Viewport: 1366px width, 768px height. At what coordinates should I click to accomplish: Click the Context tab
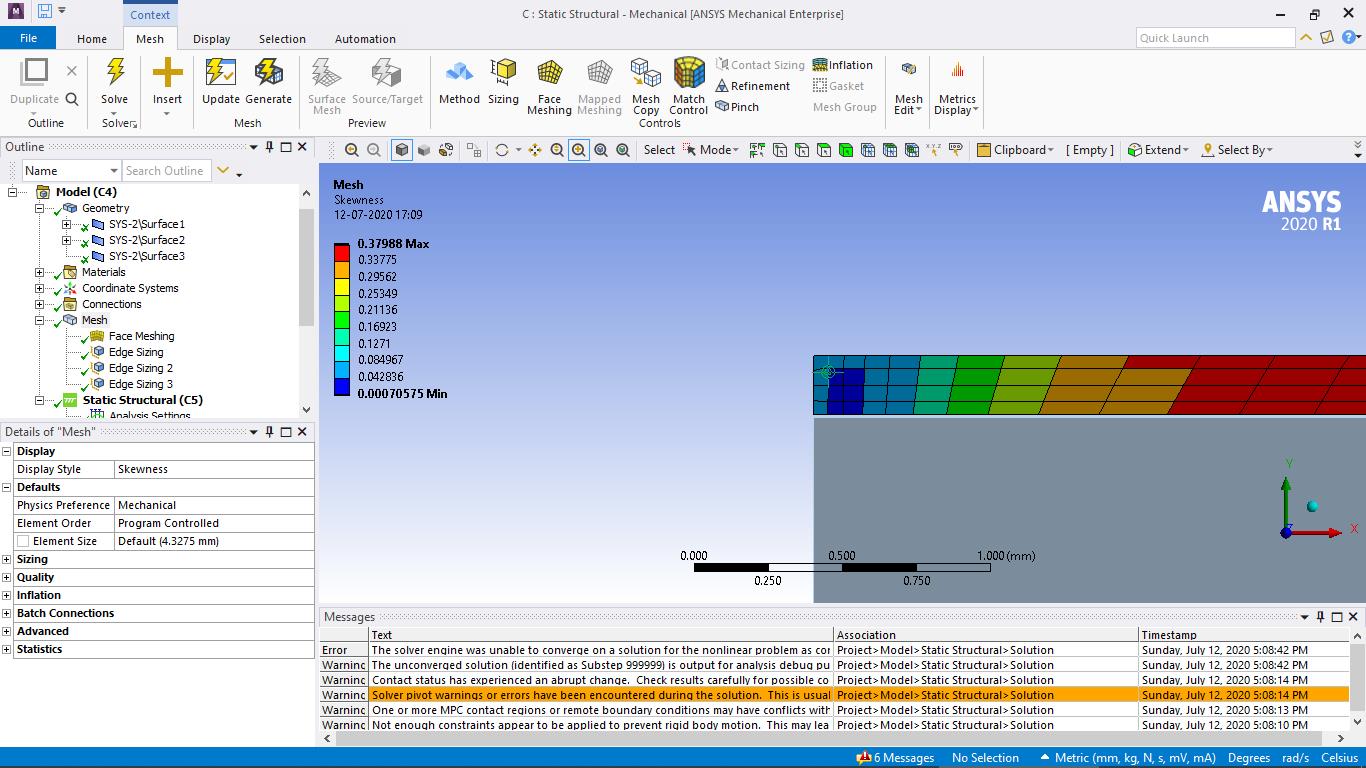pyautogui.click(x=150, y=14)
